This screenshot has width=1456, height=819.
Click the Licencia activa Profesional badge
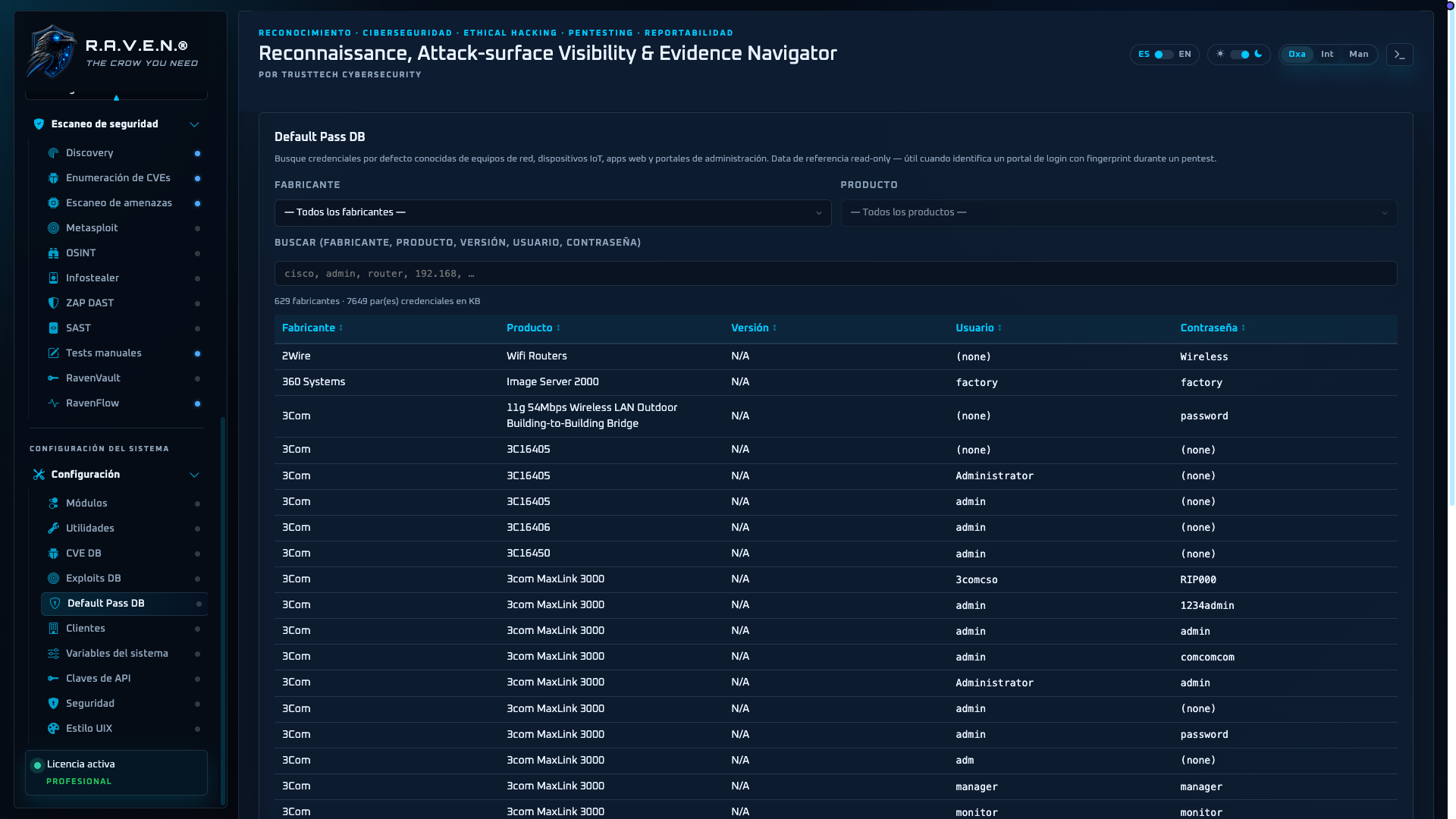[116, 773]
